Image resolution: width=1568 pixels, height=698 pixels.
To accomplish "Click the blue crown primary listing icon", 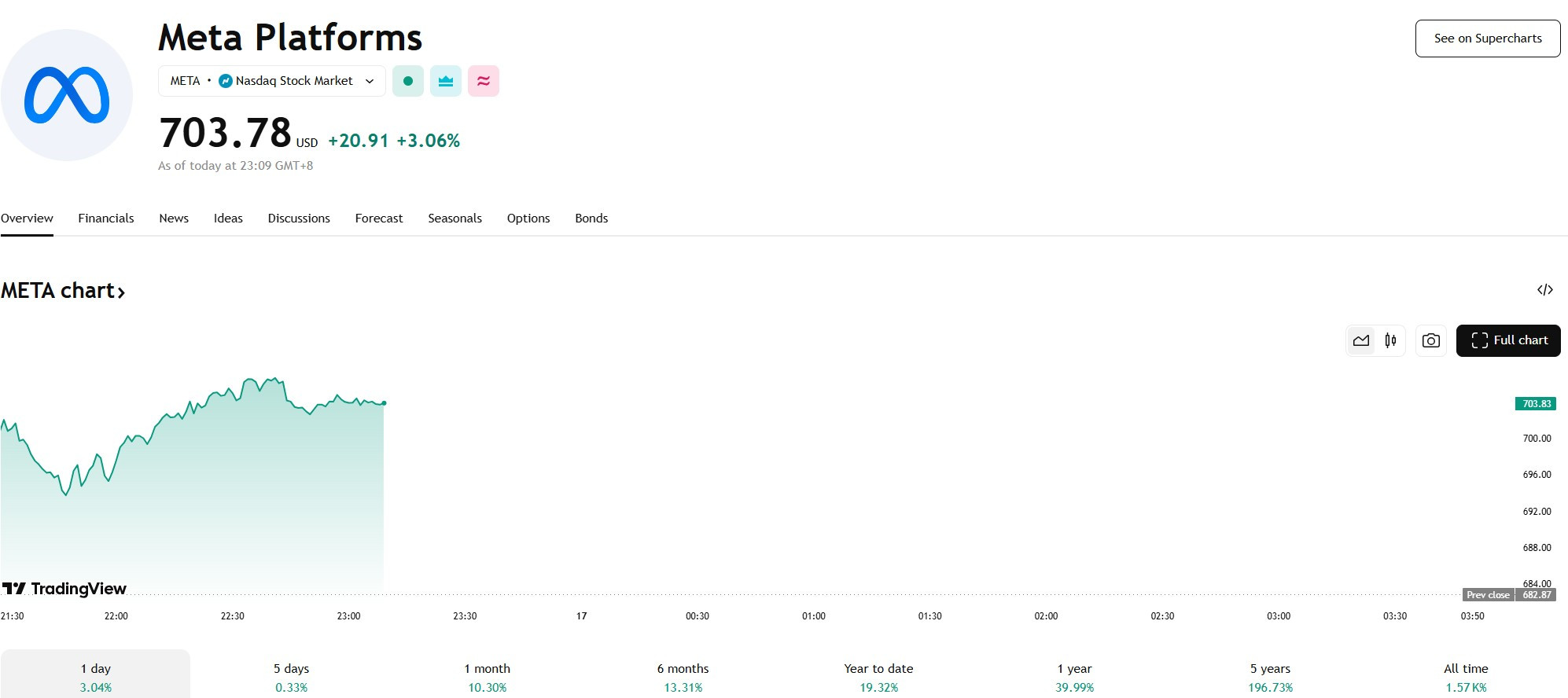I will [446, 81].
